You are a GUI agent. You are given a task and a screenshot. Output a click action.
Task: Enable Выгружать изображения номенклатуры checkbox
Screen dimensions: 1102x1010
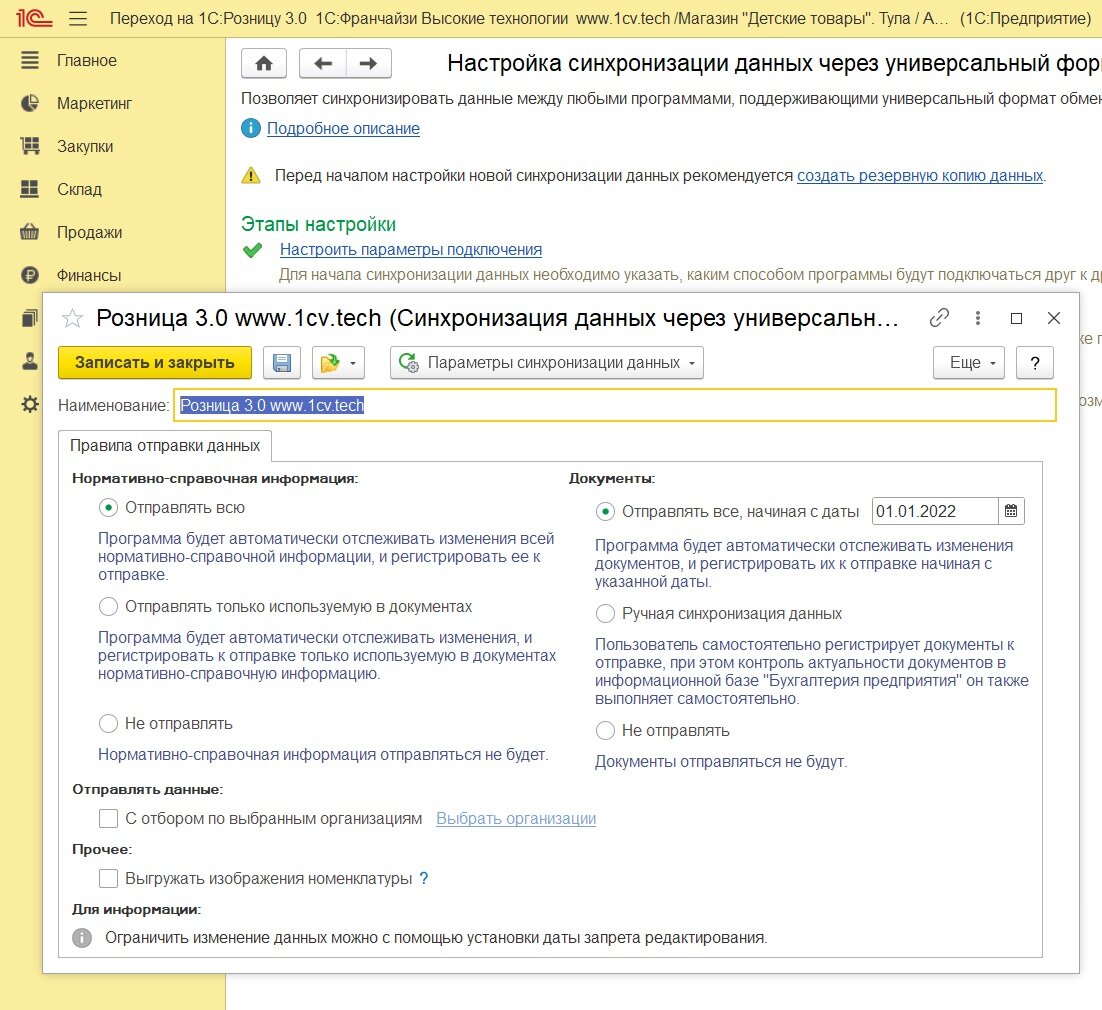(108, 878)
